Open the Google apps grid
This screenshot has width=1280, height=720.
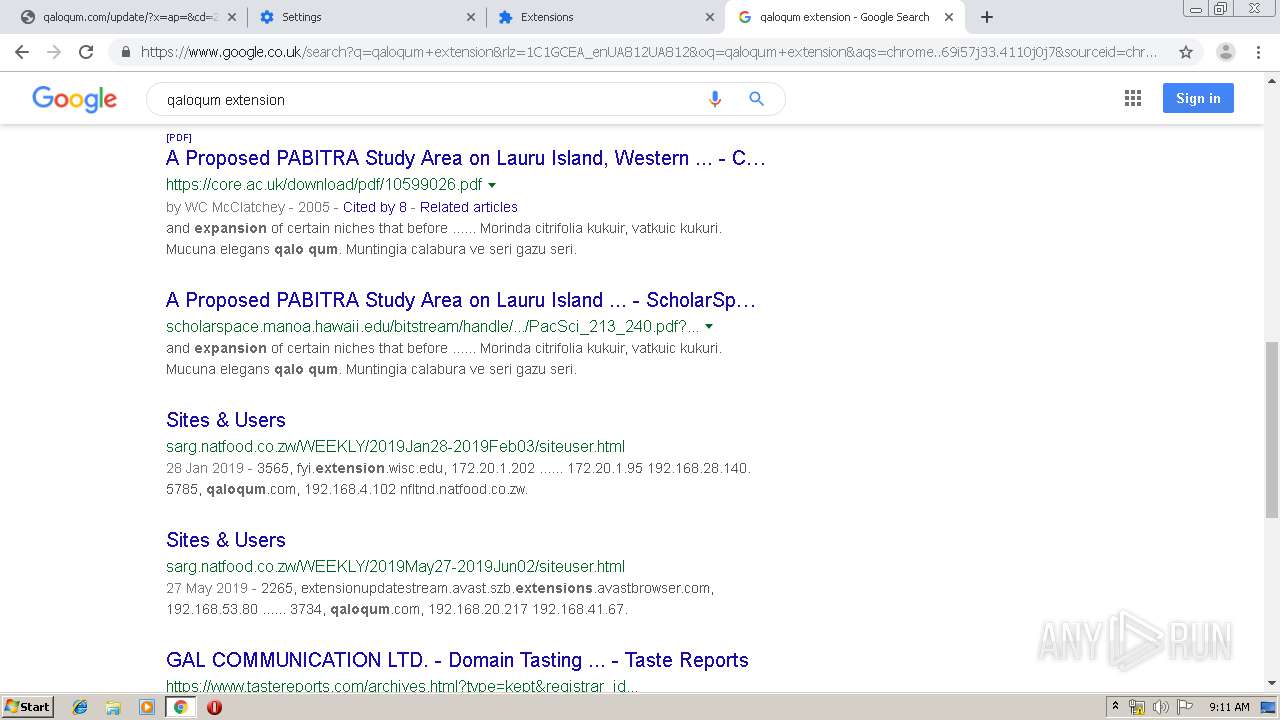tap(1133, 98)
